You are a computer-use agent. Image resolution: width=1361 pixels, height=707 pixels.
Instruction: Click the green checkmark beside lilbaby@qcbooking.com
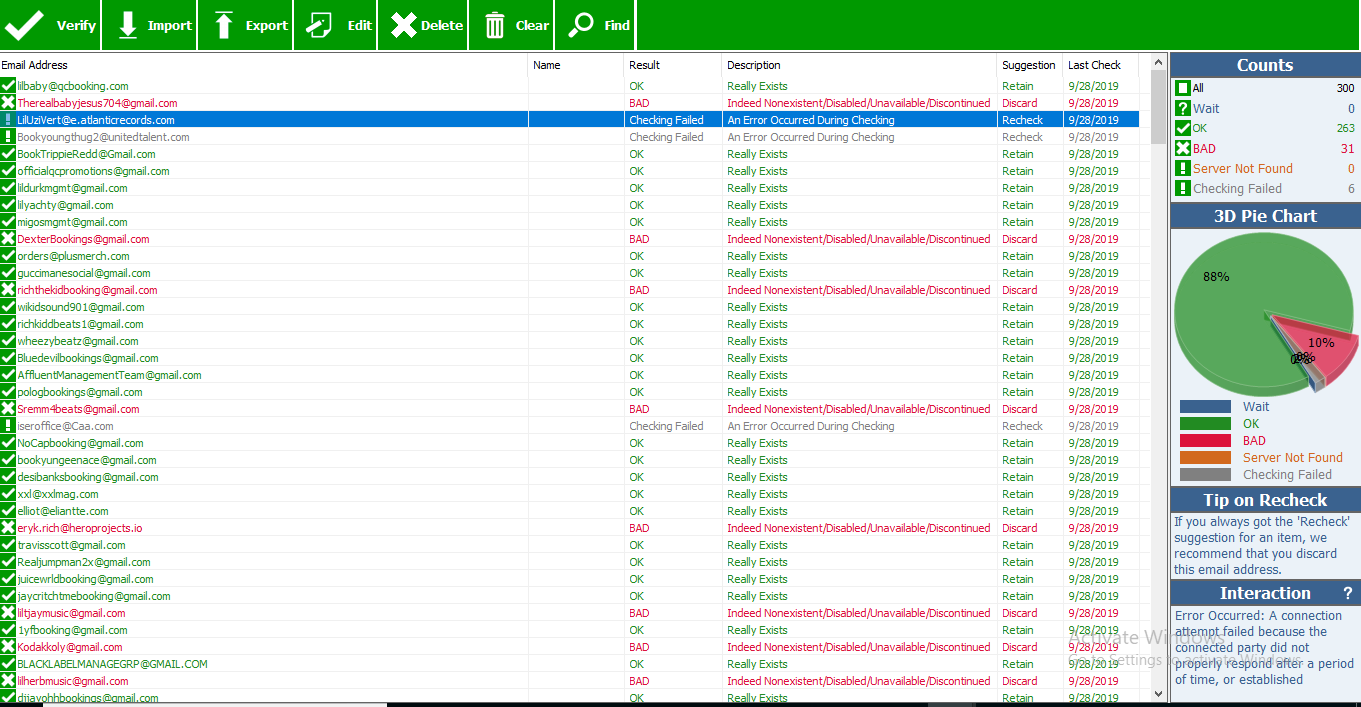click(x=9, y=85)
